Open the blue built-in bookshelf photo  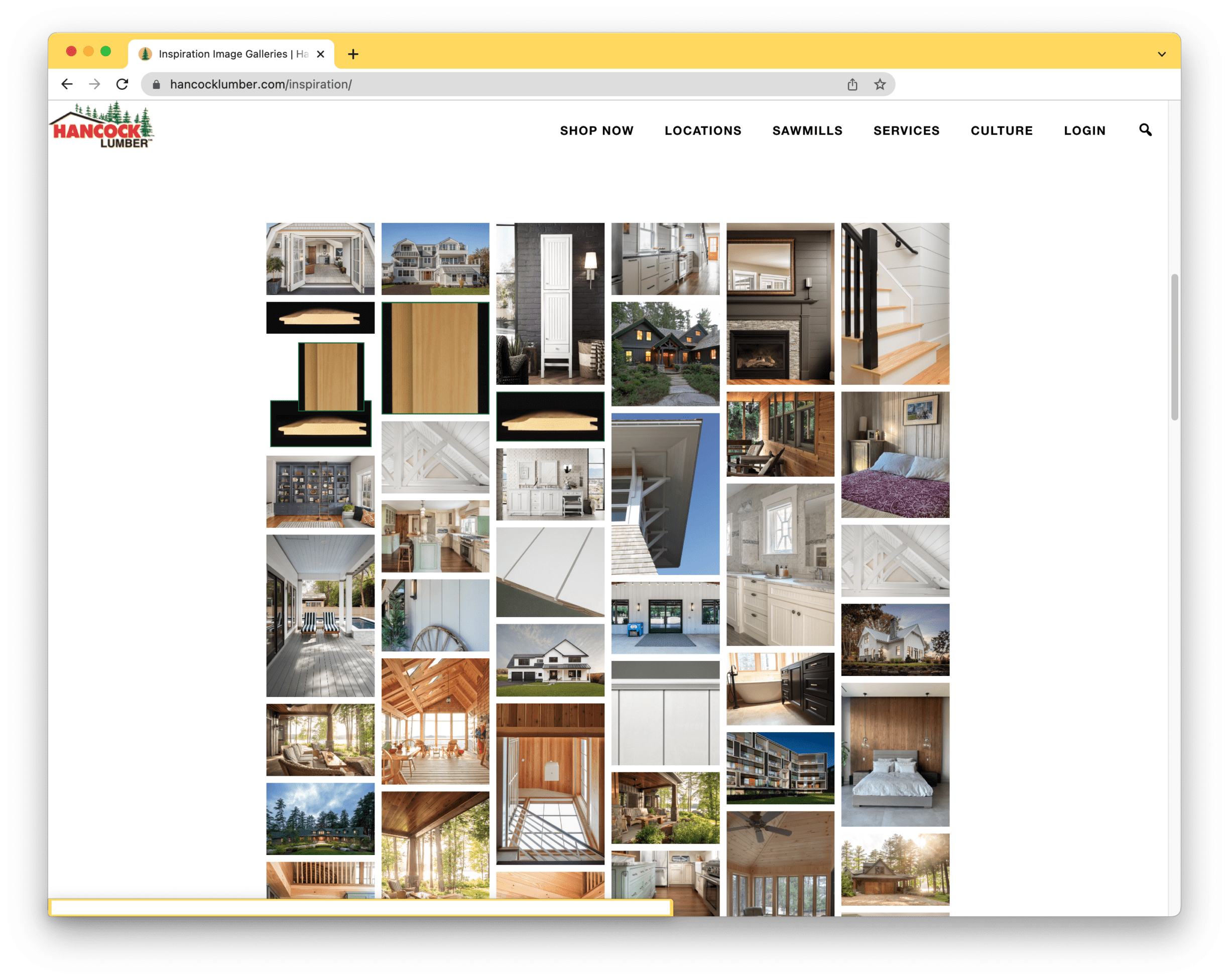tap(320, 491)
